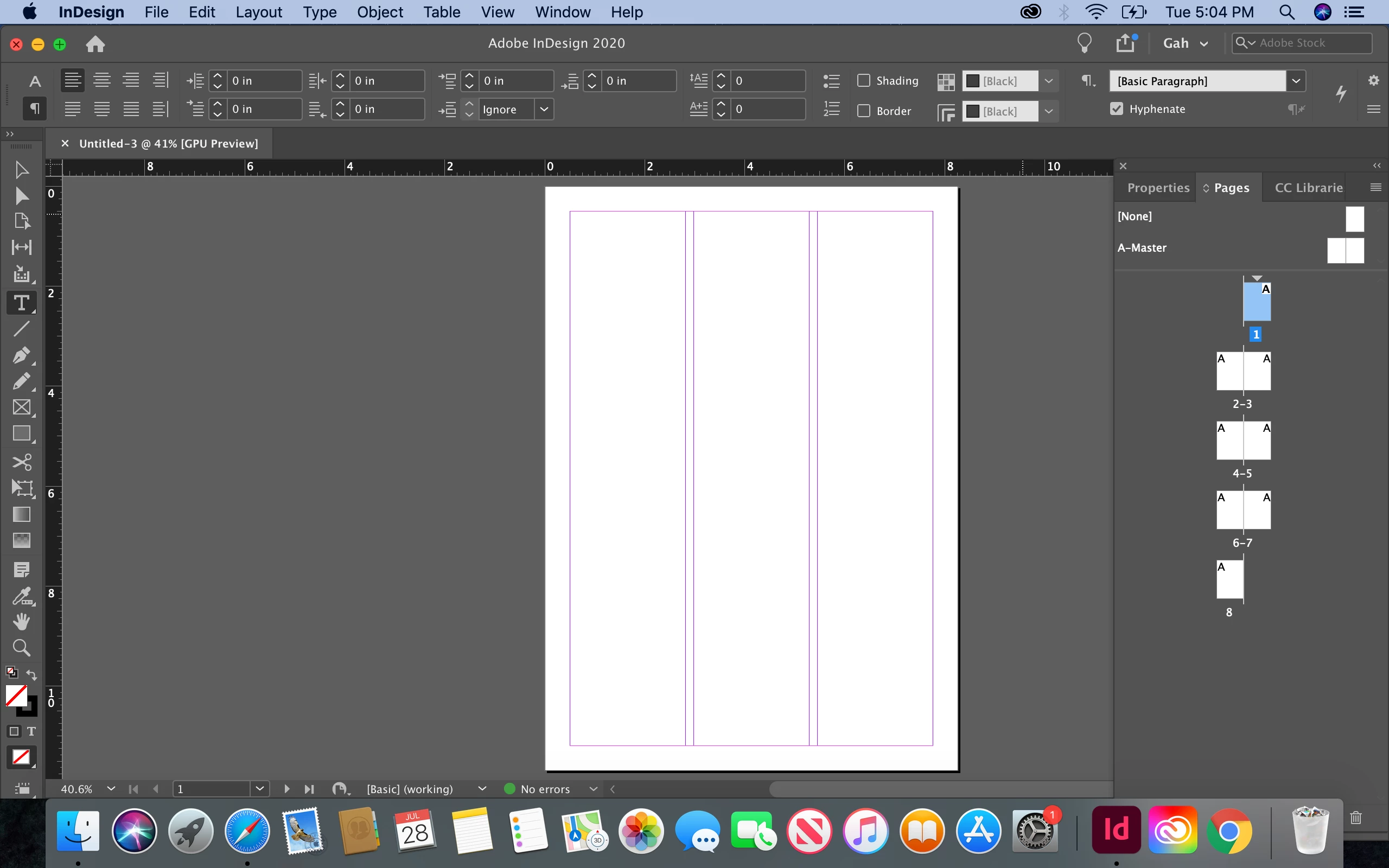Open the Ignore span columns dropdown
This screenshot has height=868, width=1389.
click(544, 109)
